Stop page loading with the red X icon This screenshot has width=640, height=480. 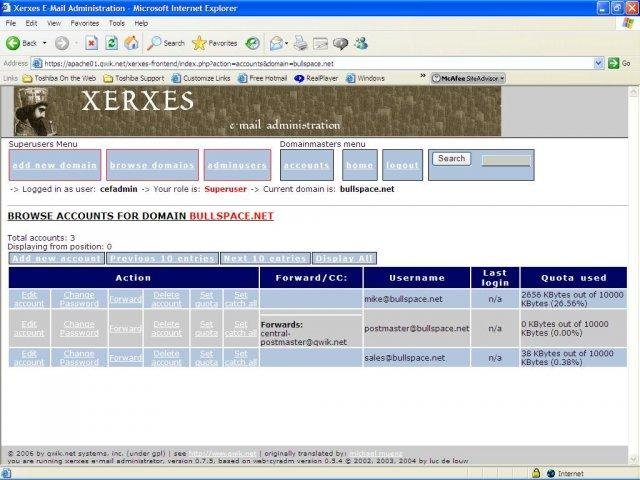91,43
